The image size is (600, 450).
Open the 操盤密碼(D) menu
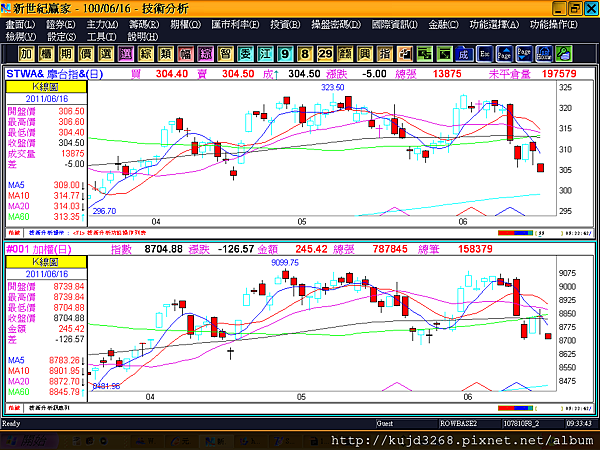click(x=336, y=25)
